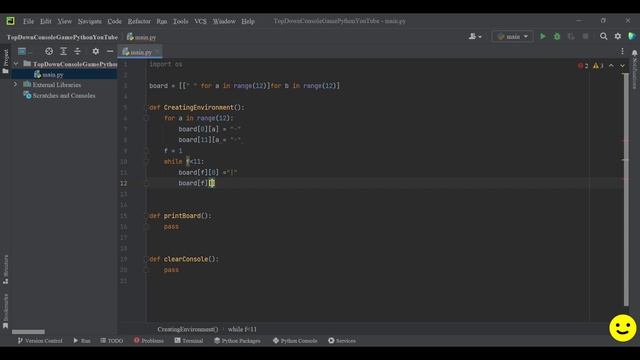Toggle the Bookmarks side tool window

click(x=5, y=311)
